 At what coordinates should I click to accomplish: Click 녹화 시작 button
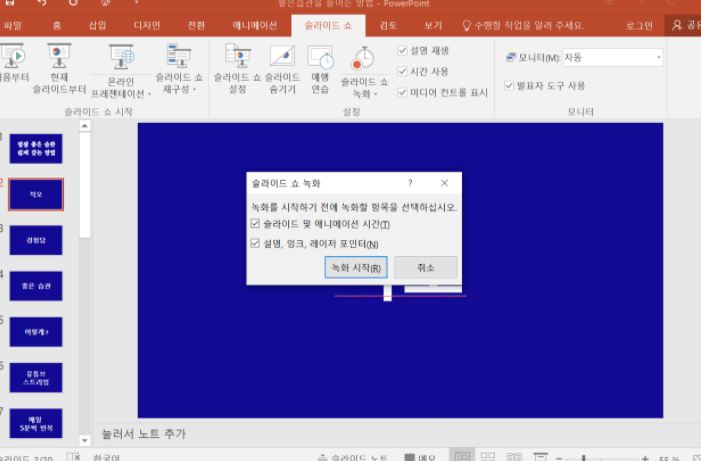click(356, 267)
